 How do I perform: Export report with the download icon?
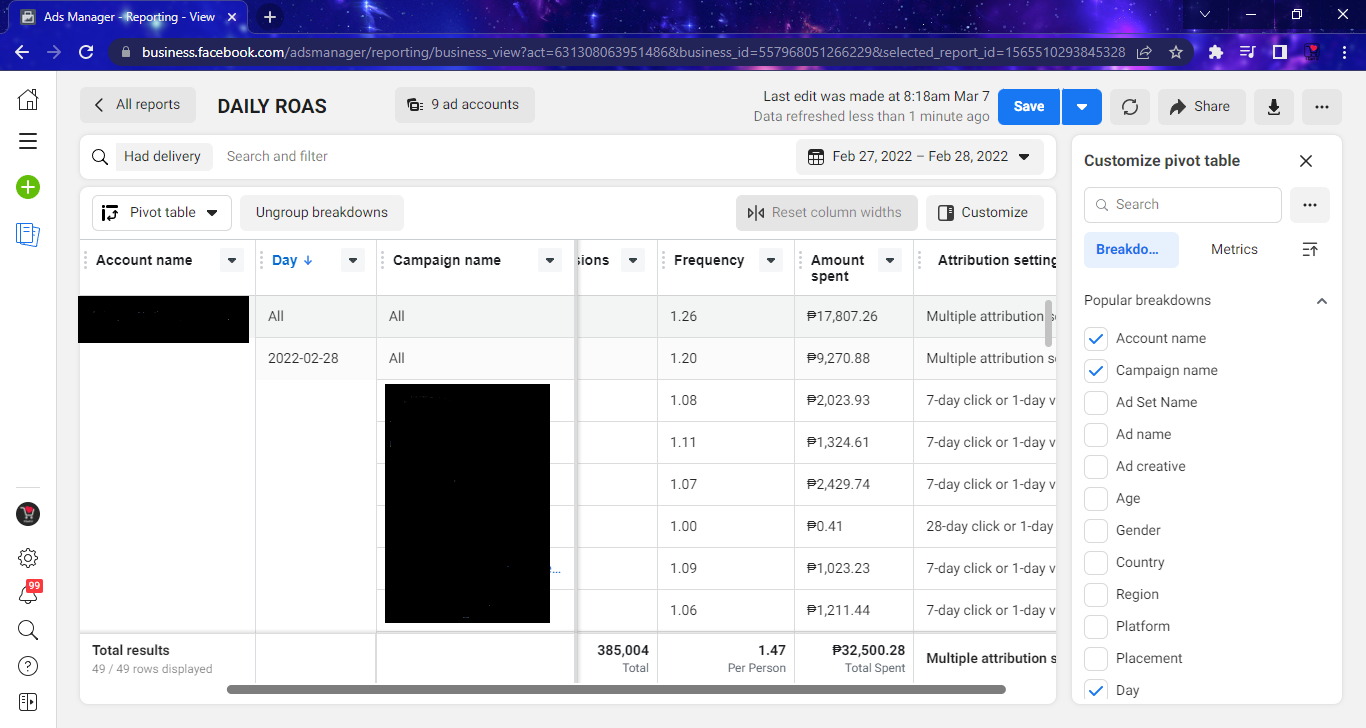point(1274,107)
